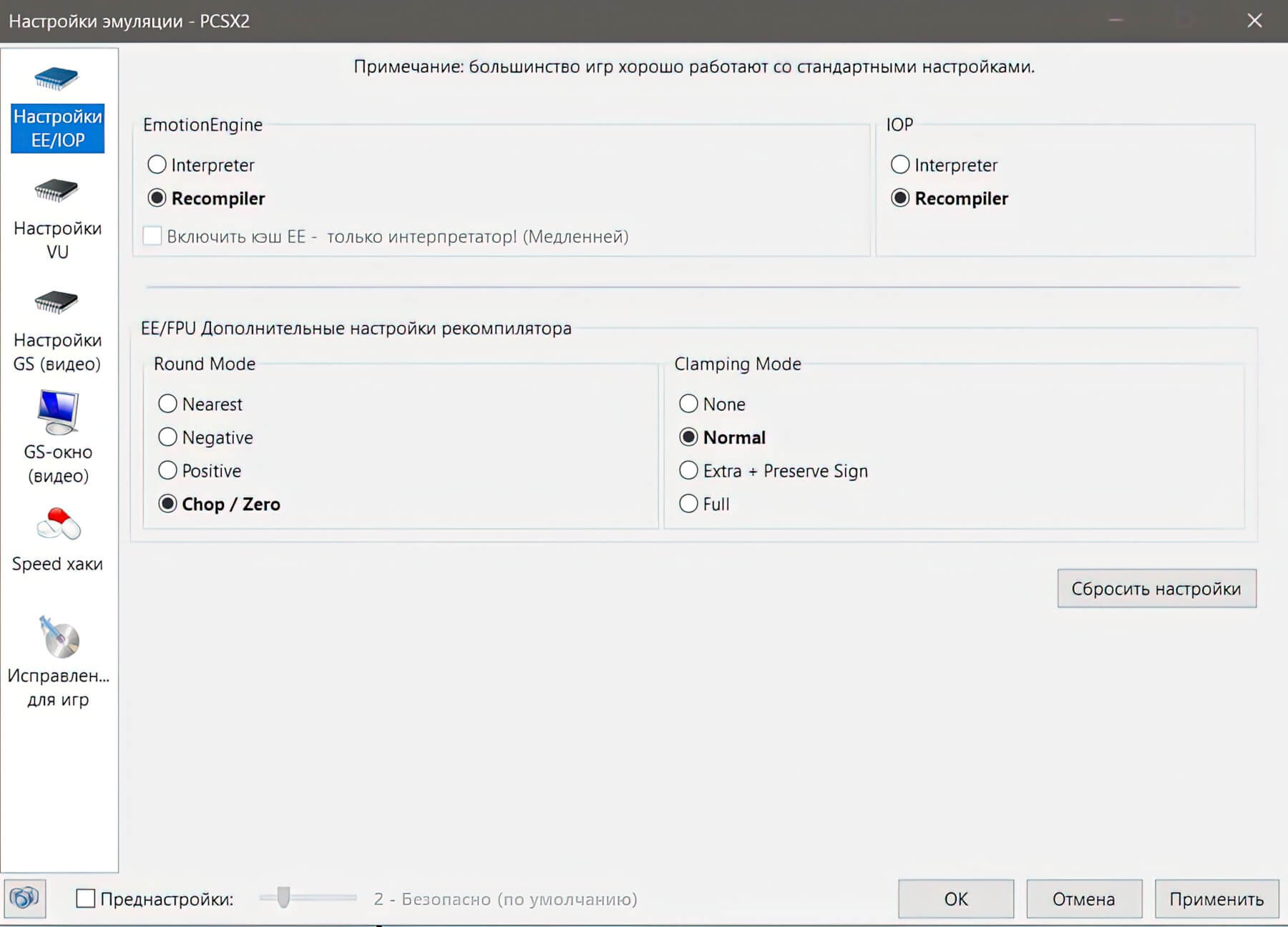Viewport: 1288px width, 927px height.
Task: Click the Сбросить настройки button
Action: [x=1156, y=588]
